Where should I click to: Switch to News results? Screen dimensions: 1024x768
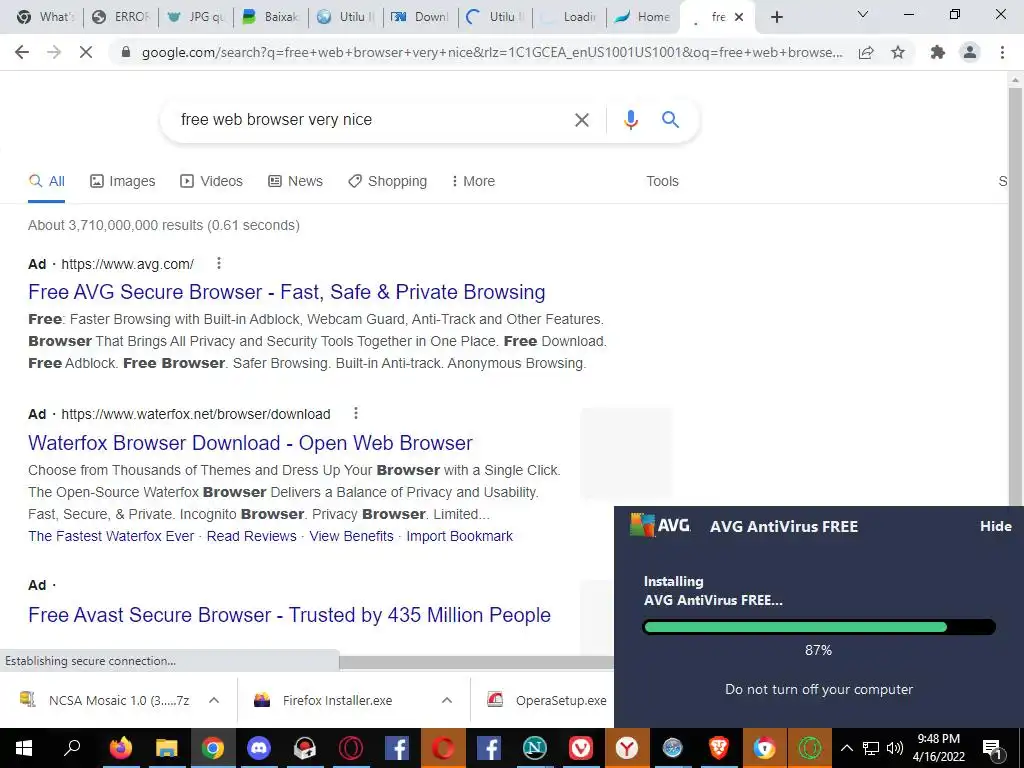pos(295,181)
